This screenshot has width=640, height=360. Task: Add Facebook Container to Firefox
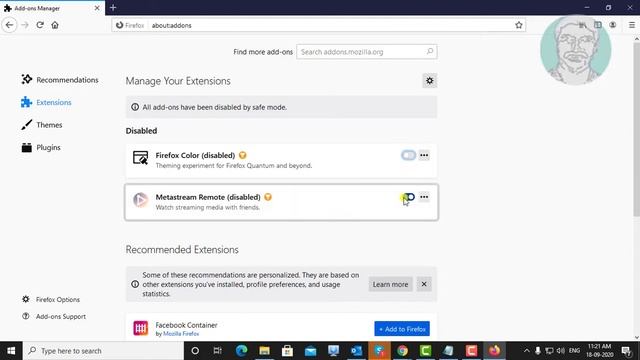tap(402, 329)
